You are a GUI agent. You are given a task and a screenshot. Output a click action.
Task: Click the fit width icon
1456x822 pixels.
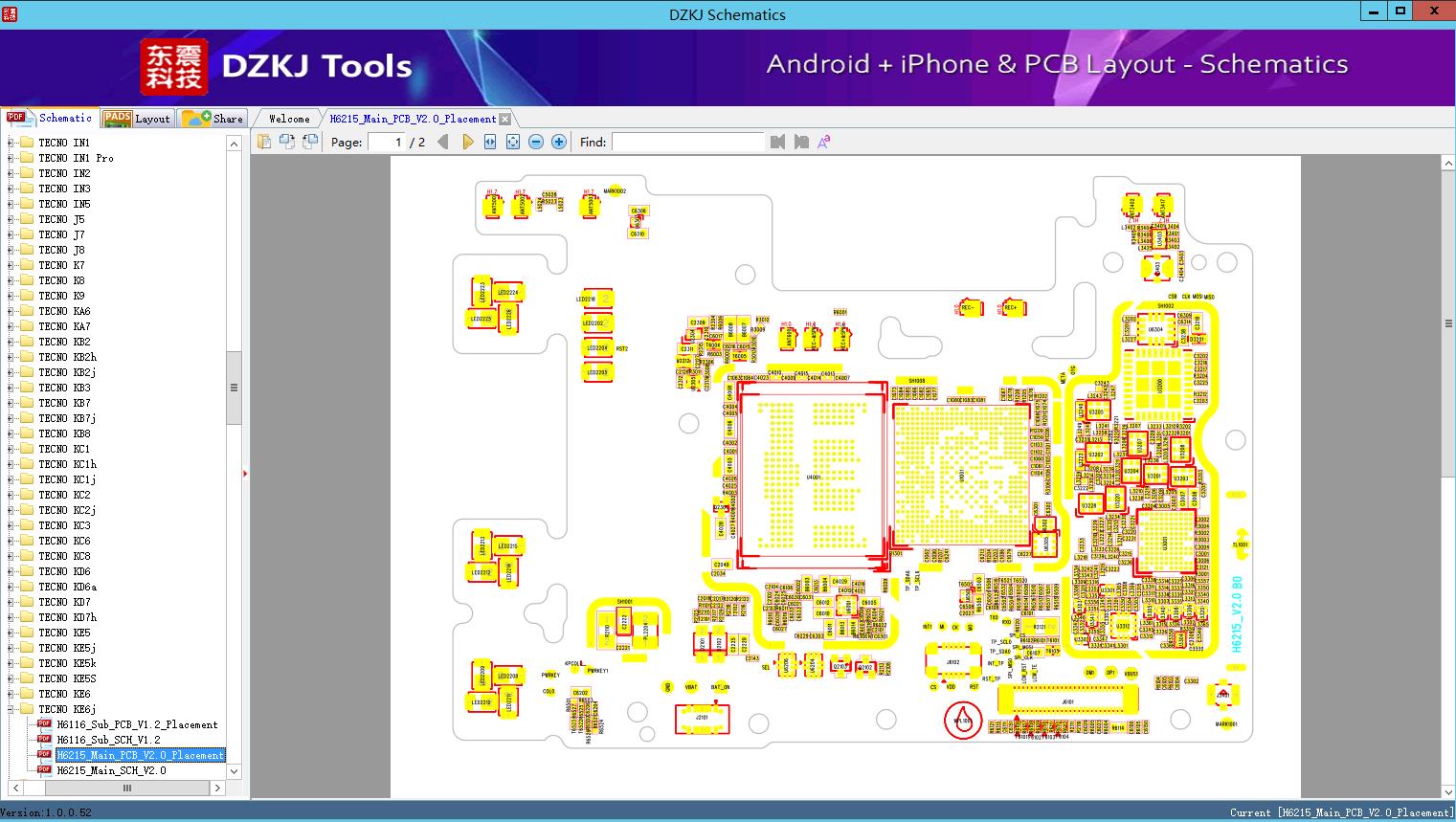pyautogui.click(x=490, y=142)
